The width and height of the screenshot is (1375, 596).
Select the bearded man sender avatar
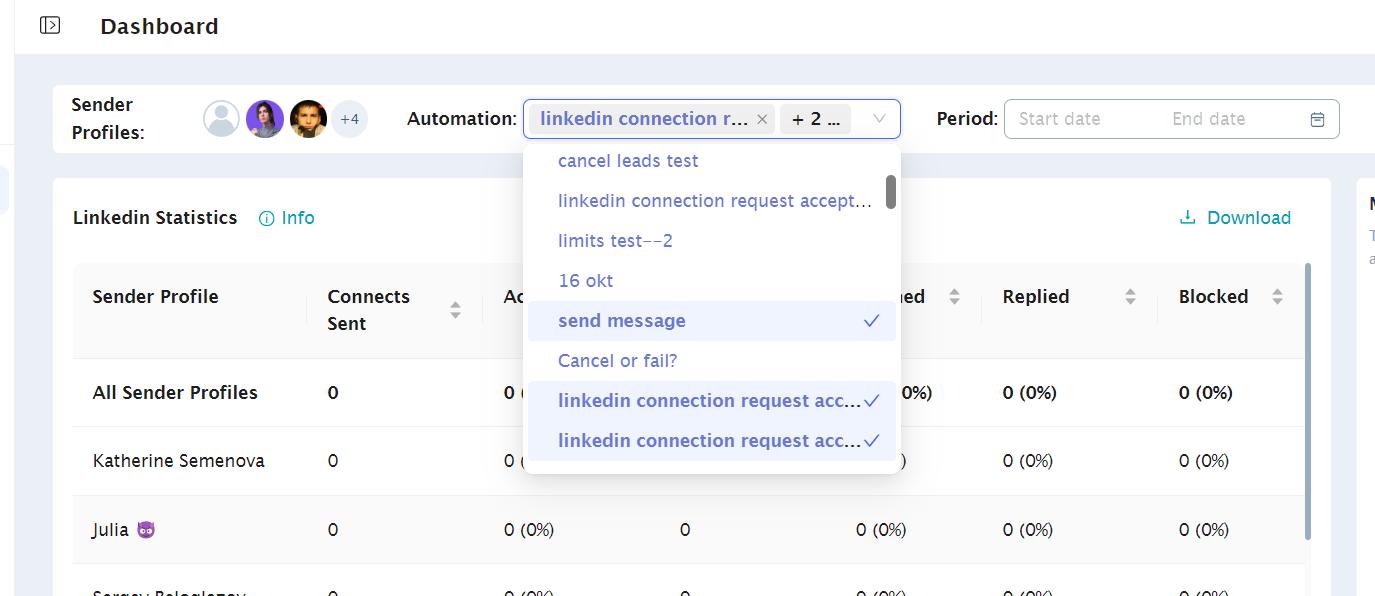pyautogui.click(x=308, y=119)
